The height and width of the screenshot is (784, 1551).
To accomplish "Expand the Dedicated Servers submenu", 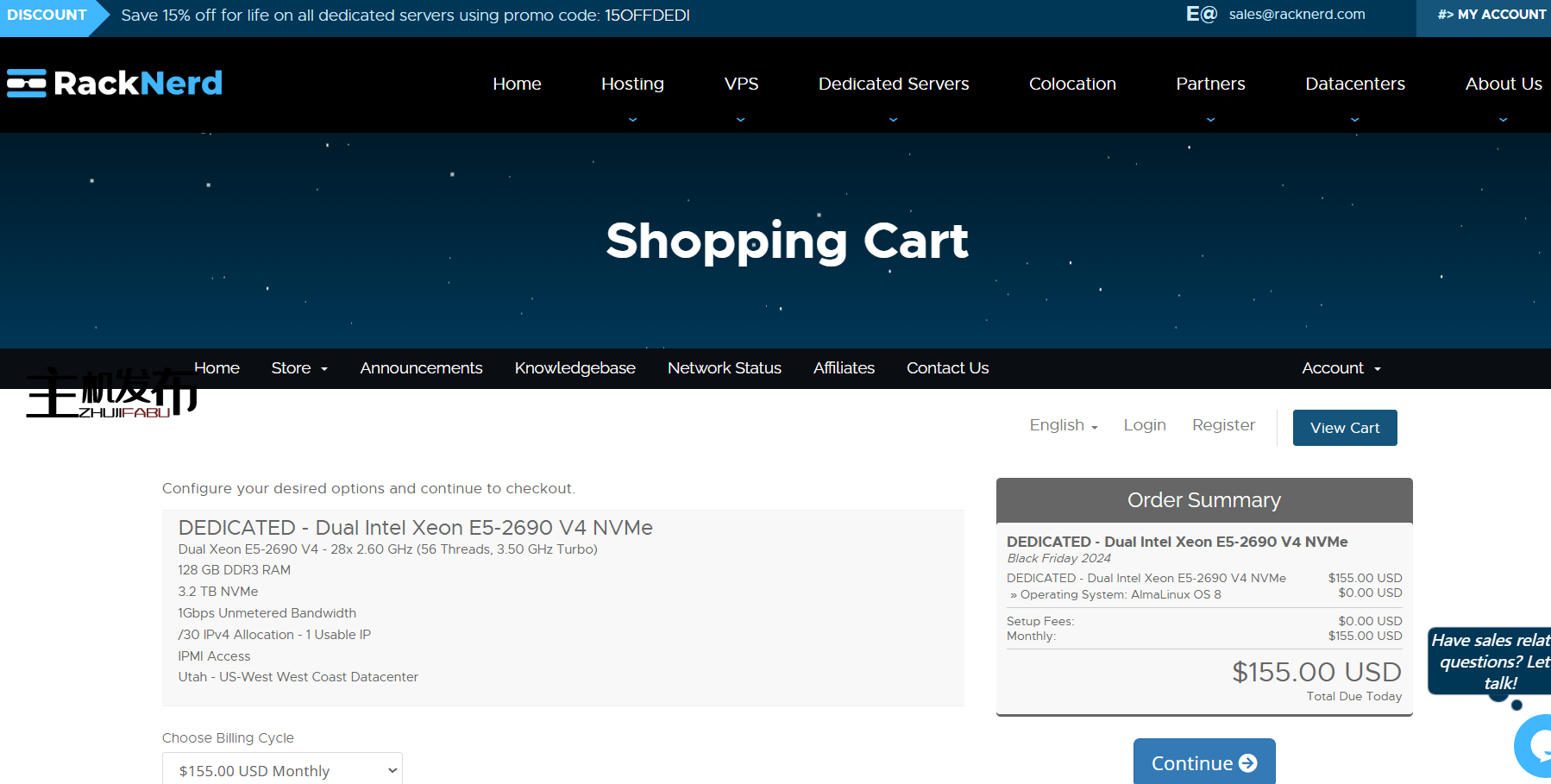I will pos(893,120).
